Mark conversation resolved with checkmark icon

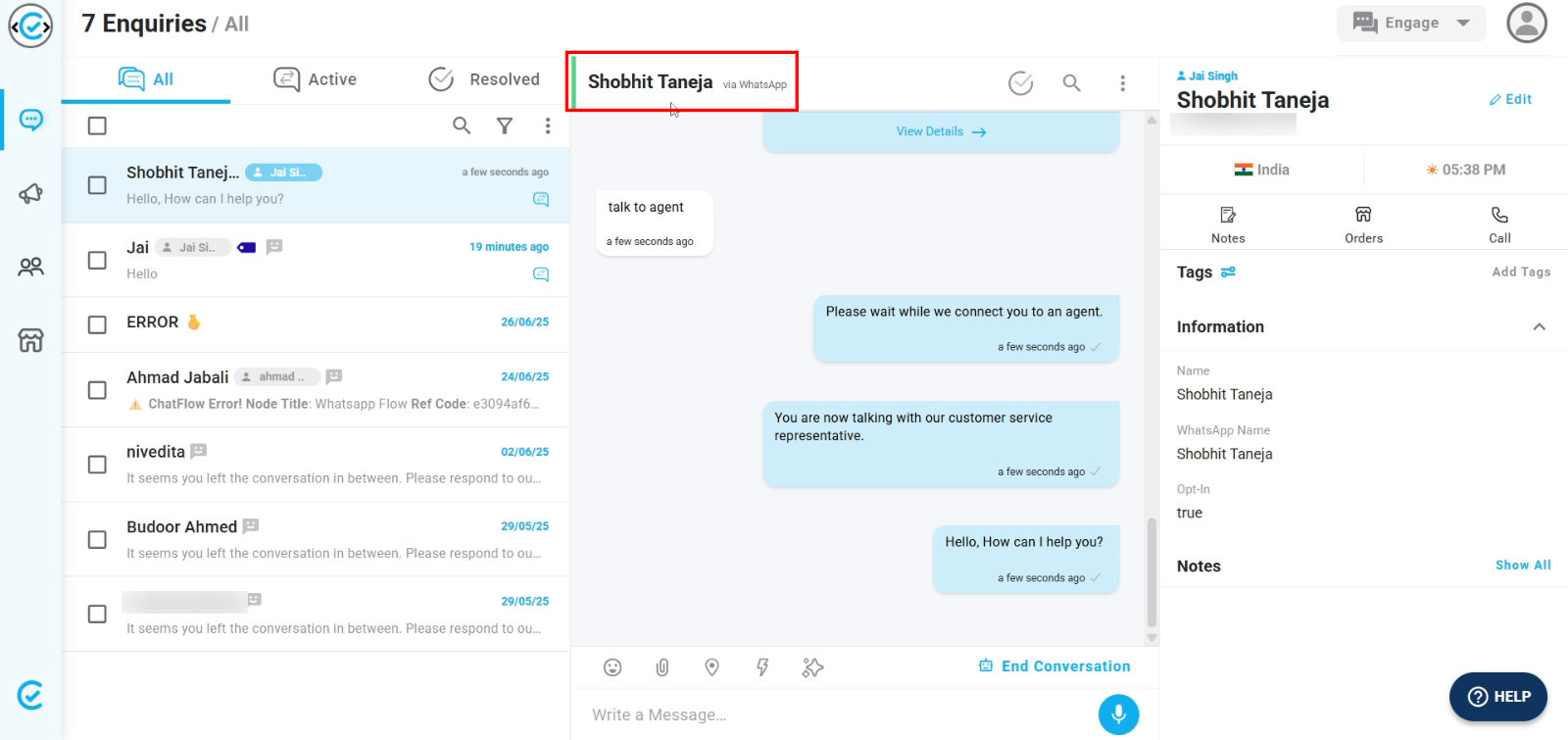(x=1020, y=83)
